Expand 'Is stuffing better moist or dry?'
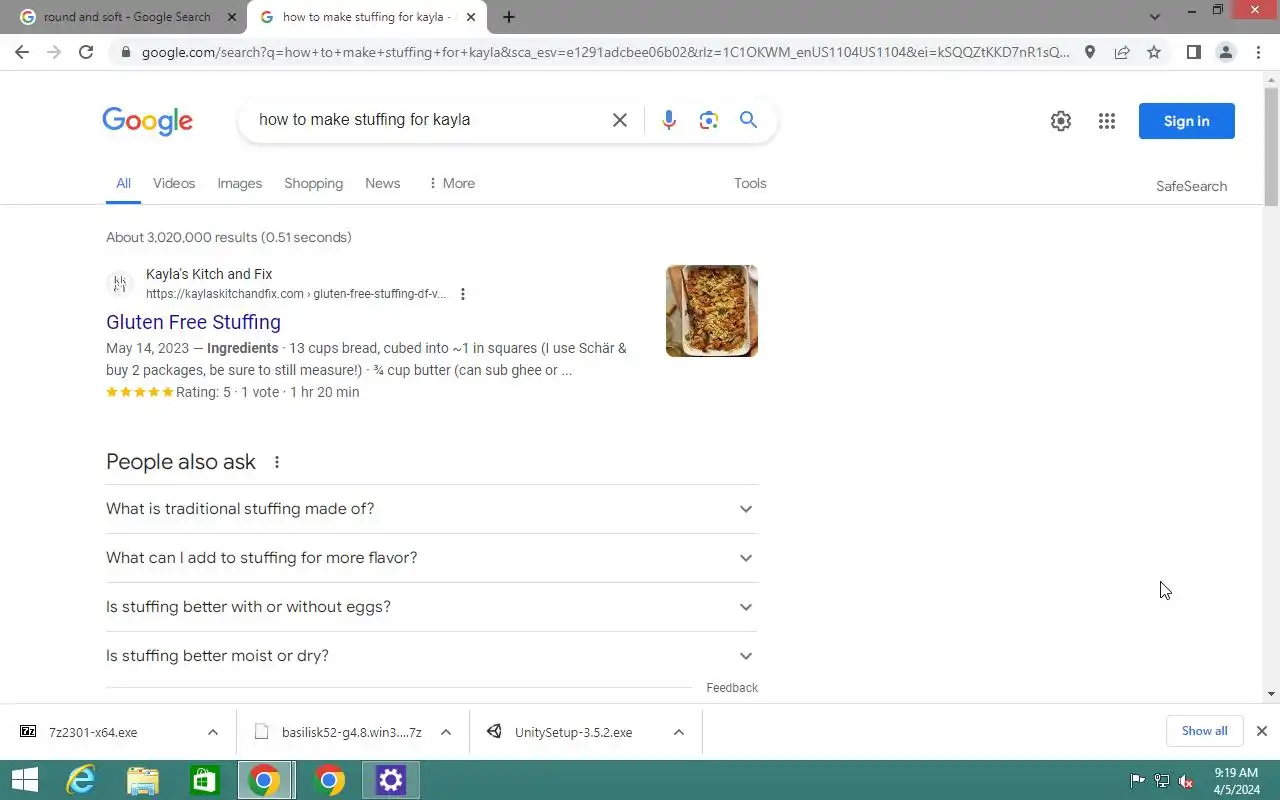This screenshot has width=1280, height=800. [432, 656]
